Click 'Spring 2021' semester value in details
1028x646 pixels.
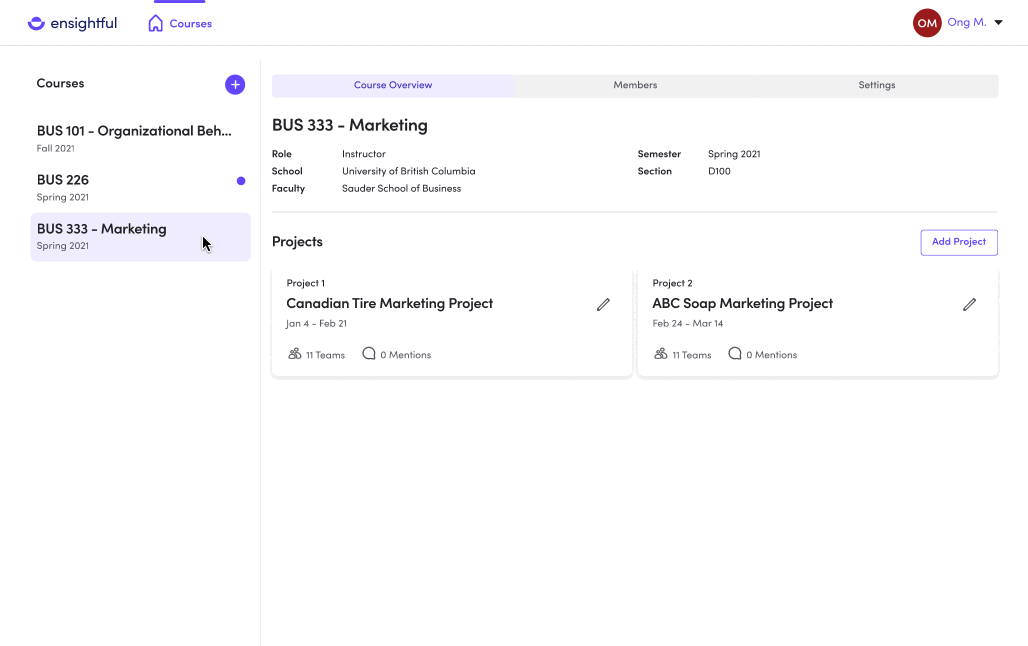(x=734, y=154)
